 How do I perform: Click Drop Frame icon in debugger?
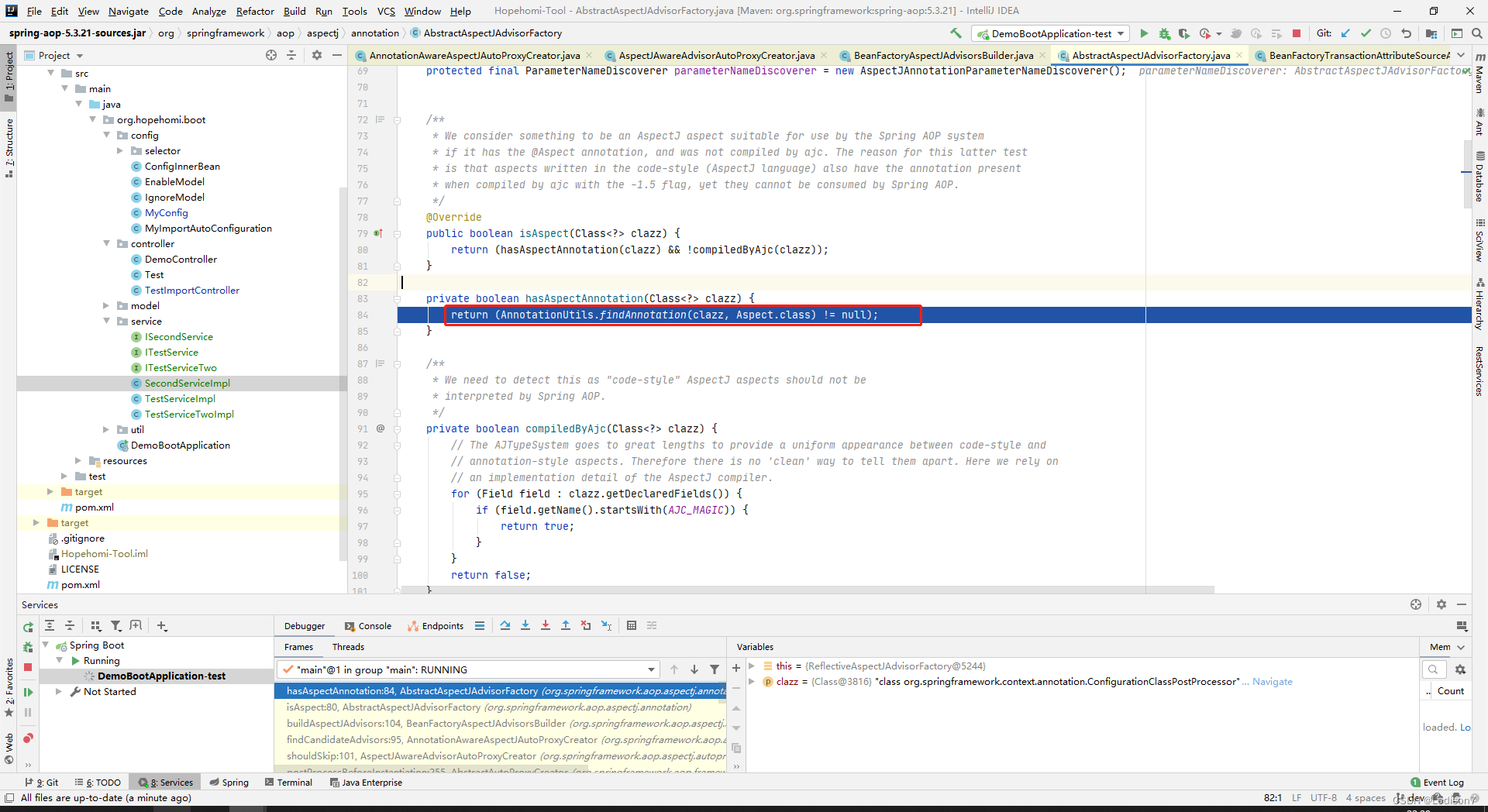586,625
